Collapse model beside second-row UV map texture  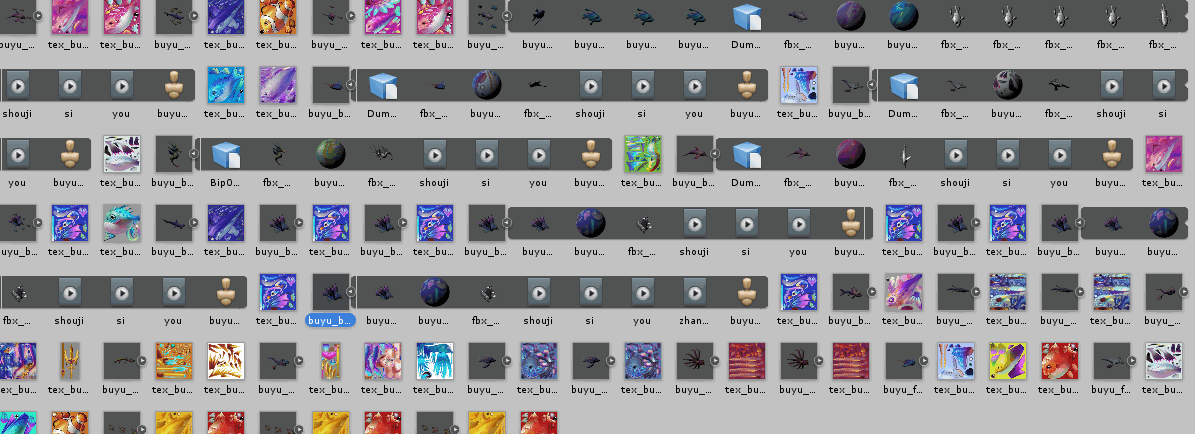tap(872, 86)
